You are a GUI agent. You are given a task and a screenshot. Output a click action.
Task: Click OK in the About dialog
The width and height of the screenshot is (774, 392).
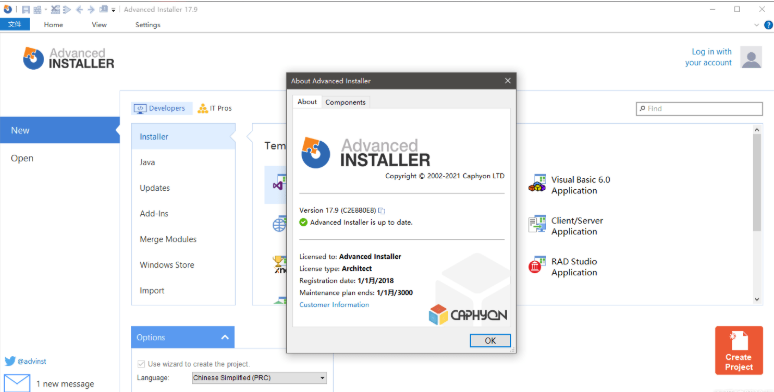click(490, 341)
